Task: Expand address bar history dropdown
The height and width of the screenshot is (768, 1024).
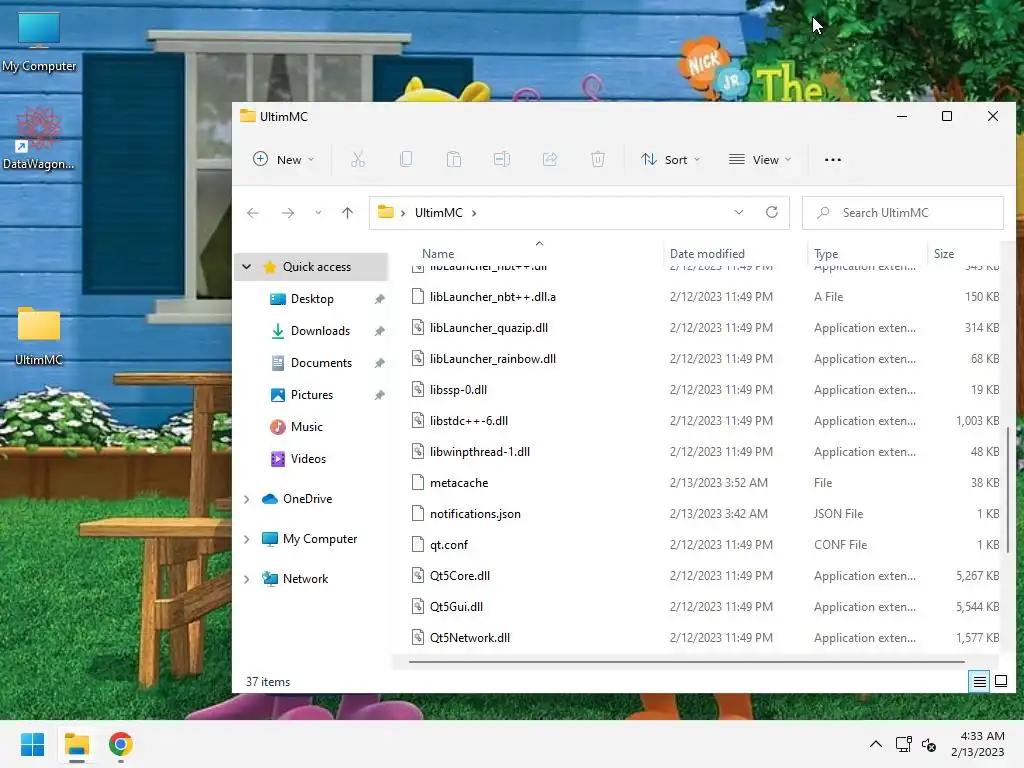Action: point(739,212)
